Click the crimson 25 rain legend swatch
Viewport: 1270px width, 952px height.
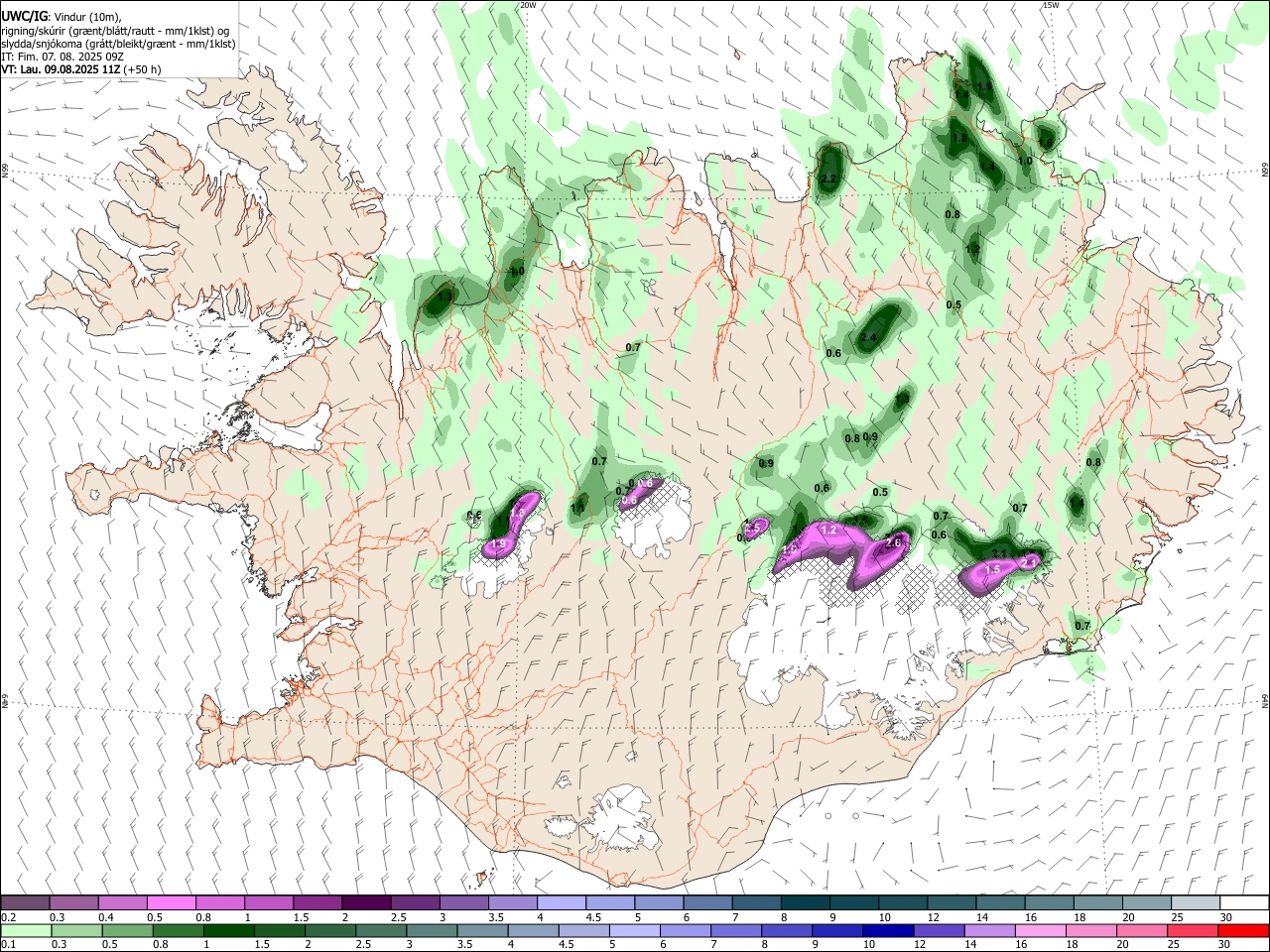click(x=1194, y=930)
